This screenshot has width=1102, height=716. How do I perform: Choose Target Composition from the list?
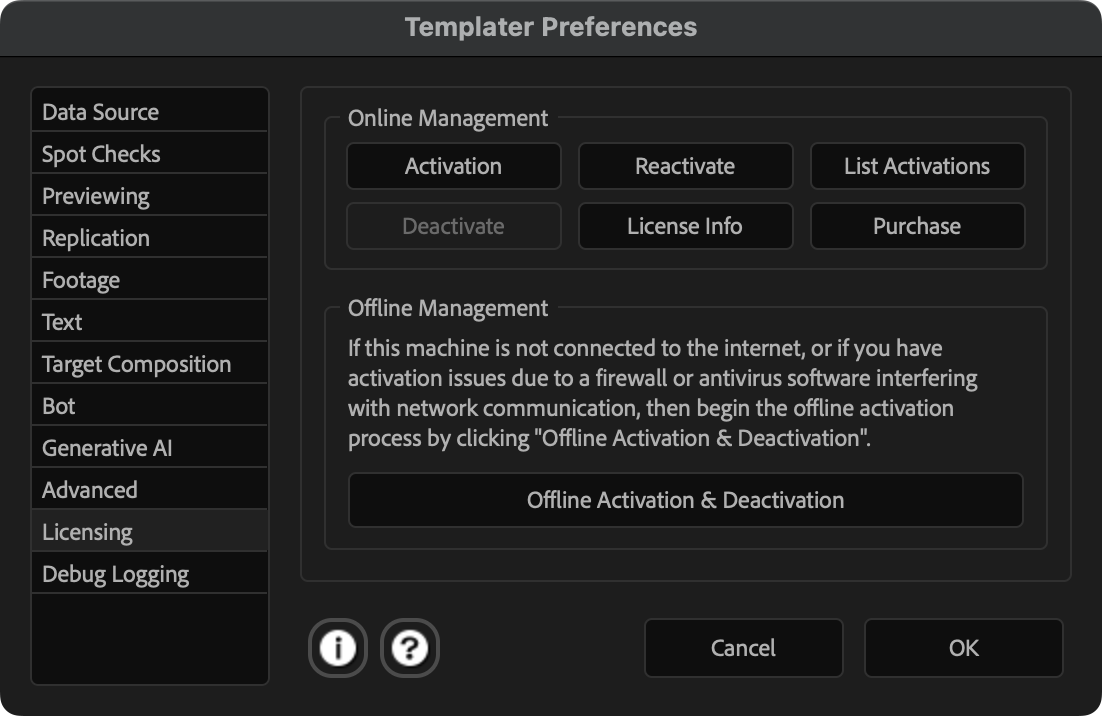pos(149,364)
